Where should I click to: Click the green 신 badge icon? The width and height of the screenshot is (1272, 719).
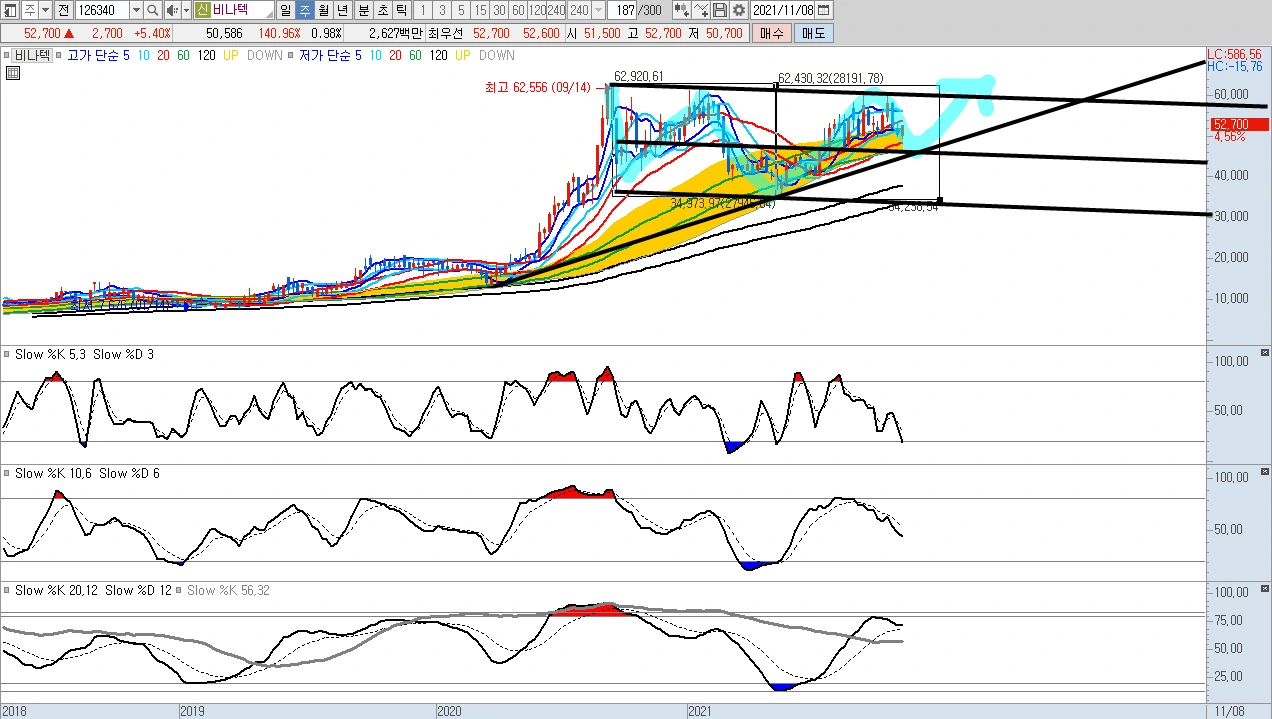202,10
